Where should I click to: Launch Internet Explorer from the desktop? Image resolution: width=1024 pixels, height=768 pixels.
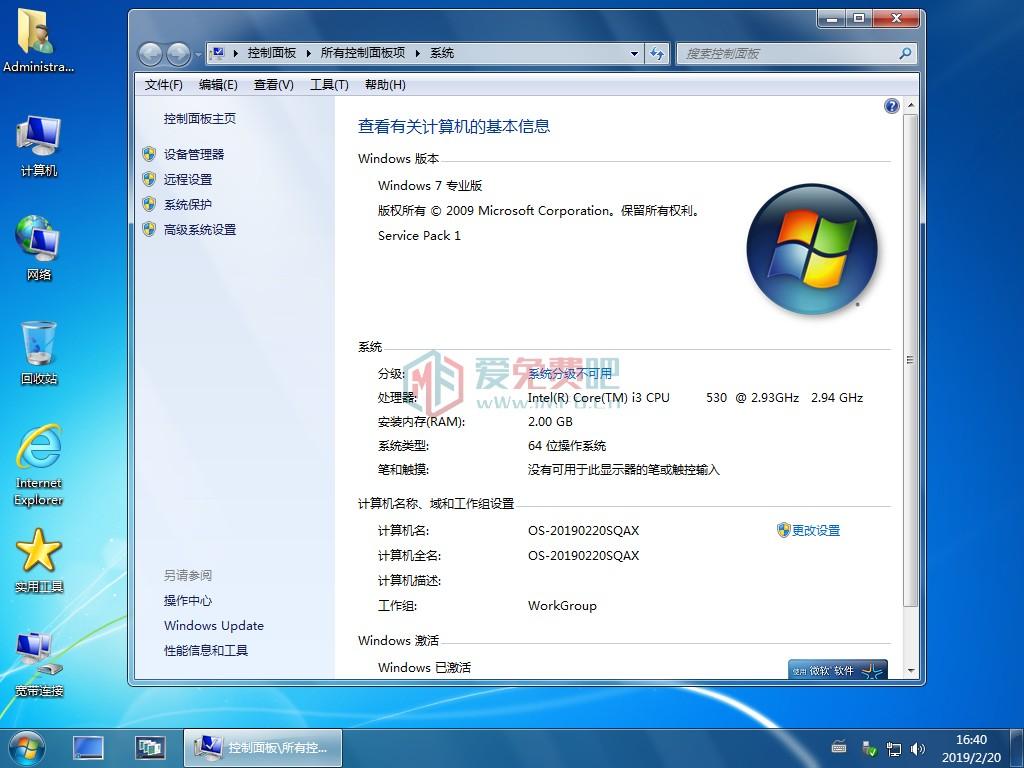[38, 465]
